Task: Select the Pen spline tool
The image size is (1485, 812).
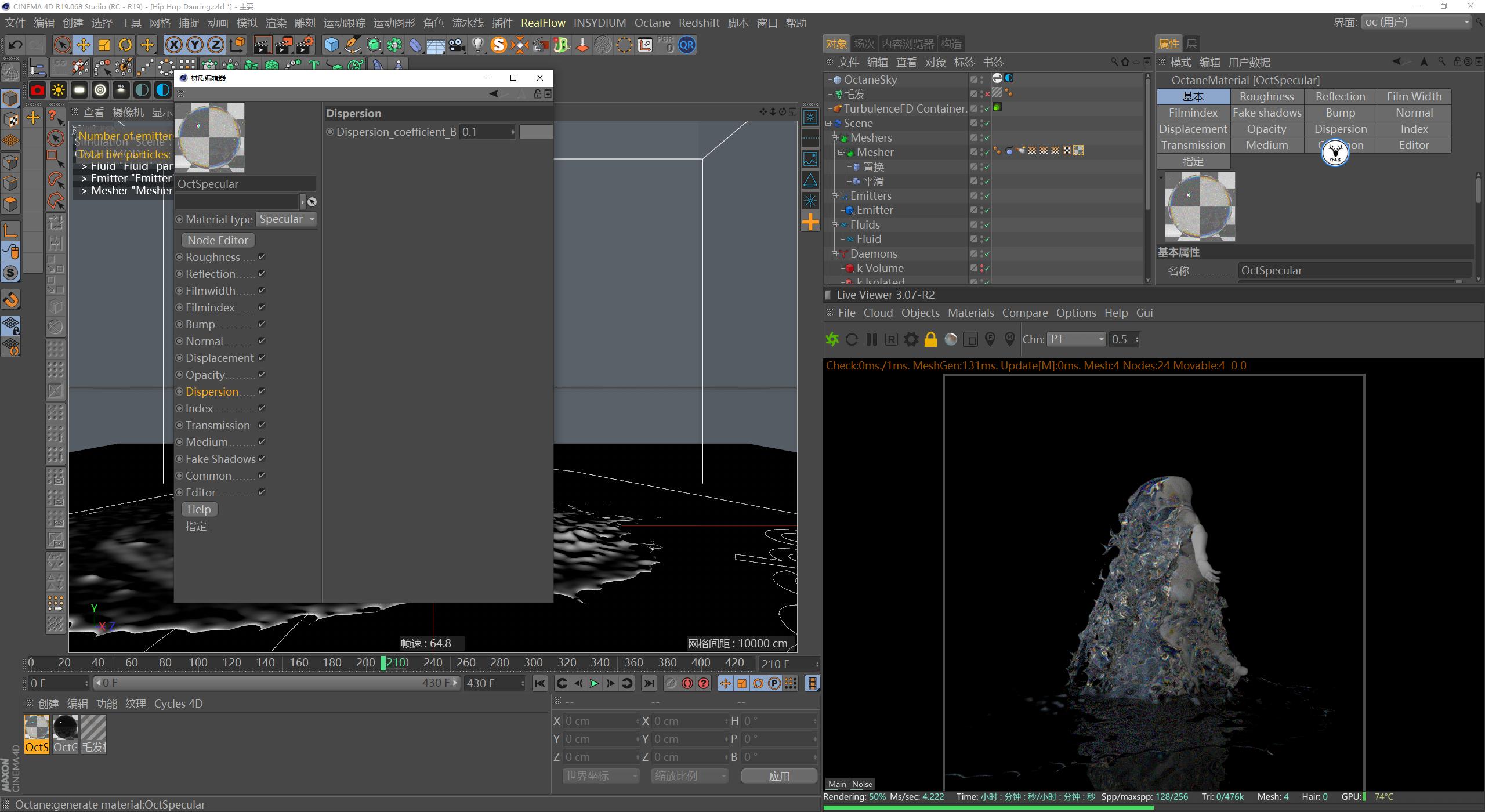Action: 352,45
